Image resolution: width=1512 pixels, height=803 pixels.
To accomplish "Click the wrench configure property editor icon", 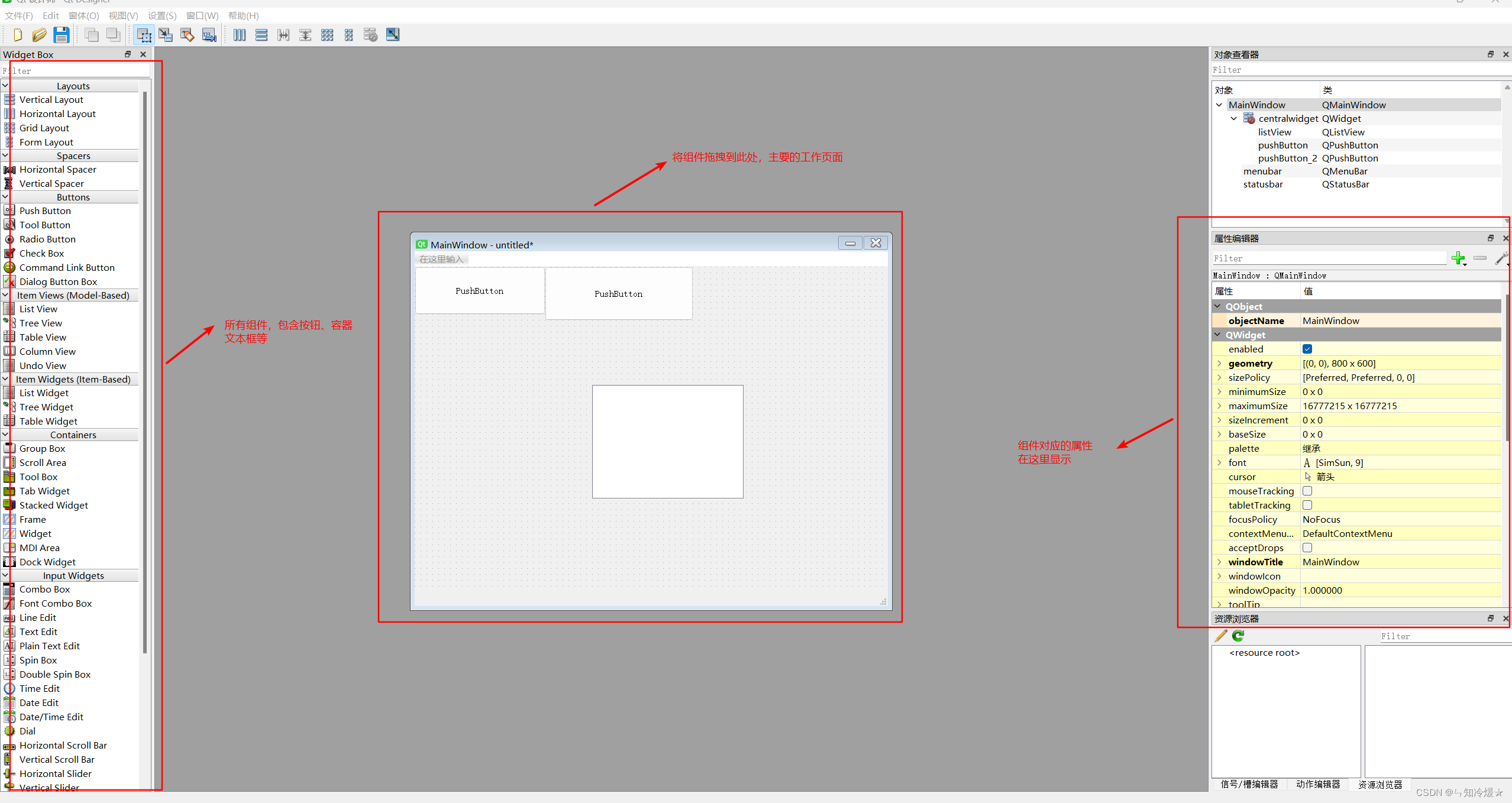I will pos(1501,258).
